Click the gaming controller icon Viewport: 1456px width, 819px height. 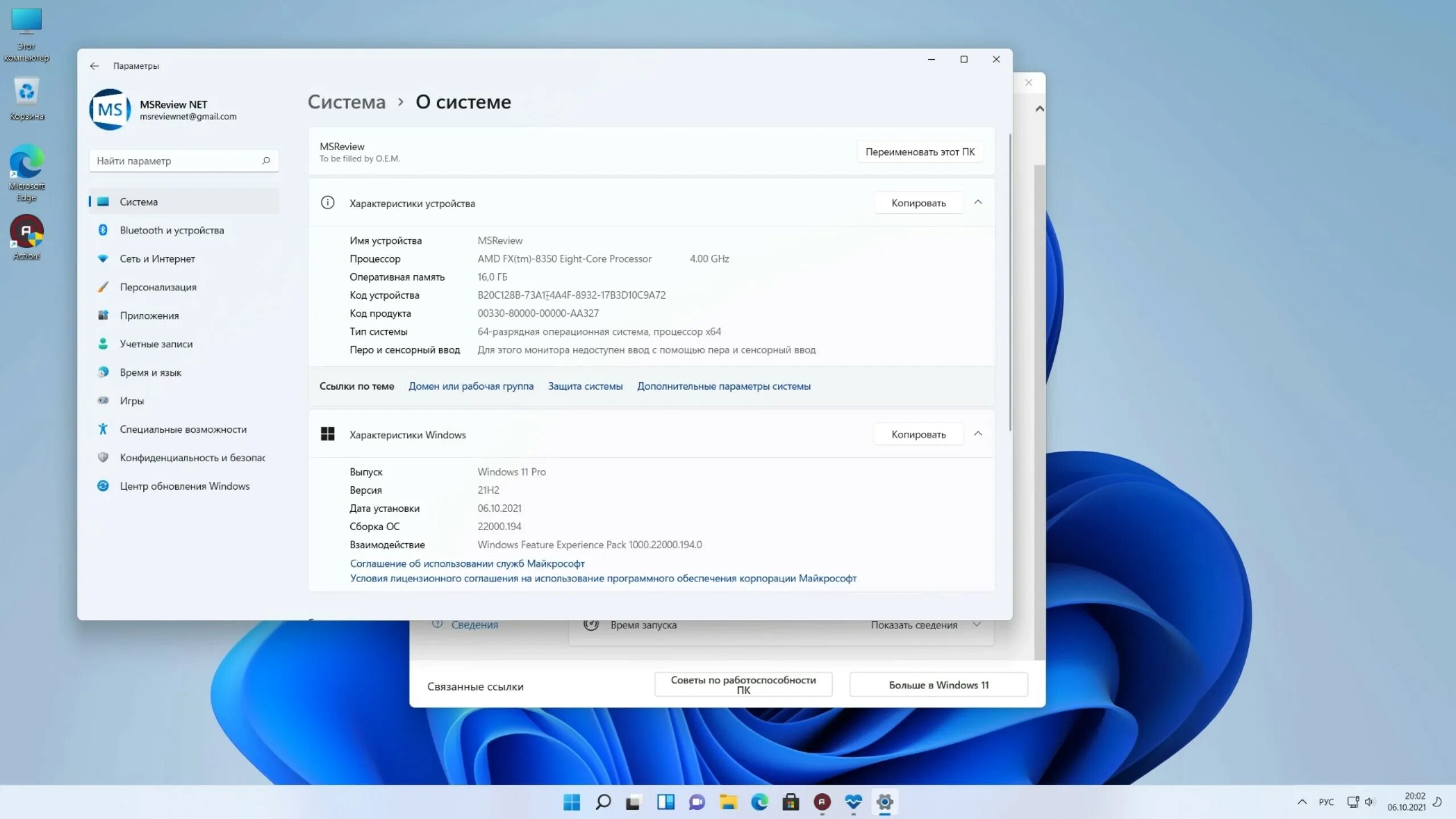click(x=103, y=400)
